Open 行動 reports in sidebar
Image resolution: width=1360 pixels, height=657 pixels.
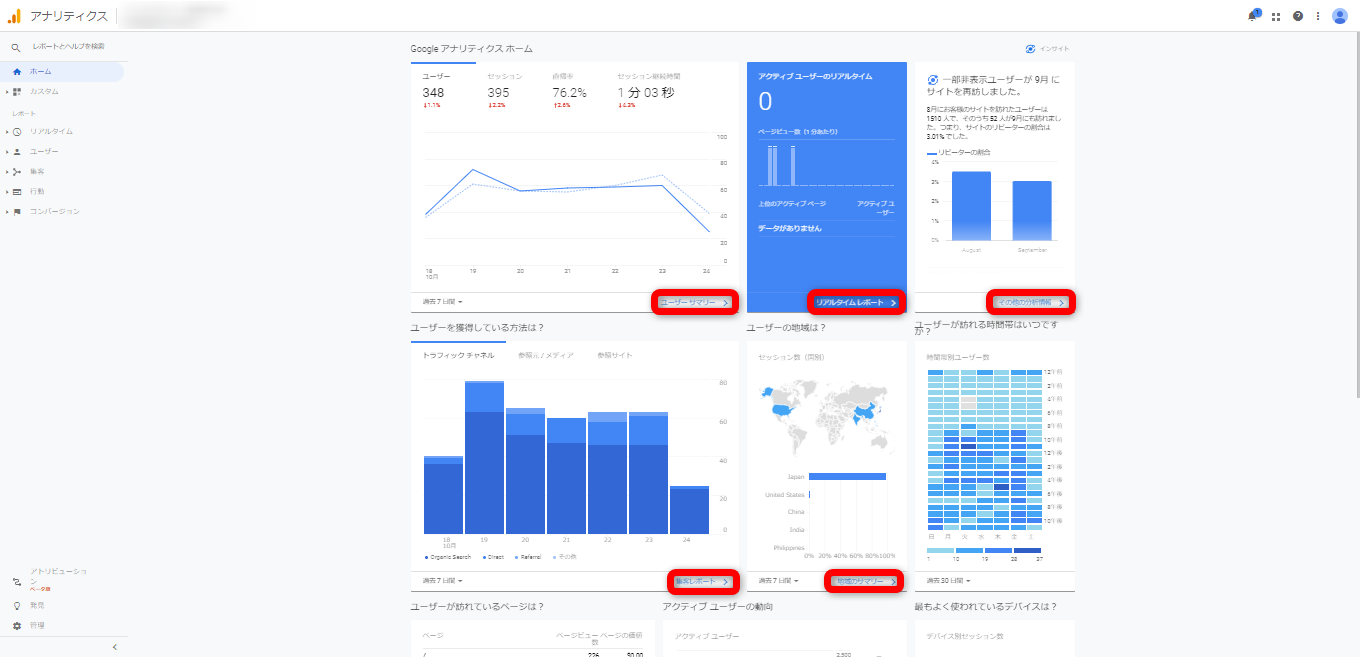coord(37,191)
